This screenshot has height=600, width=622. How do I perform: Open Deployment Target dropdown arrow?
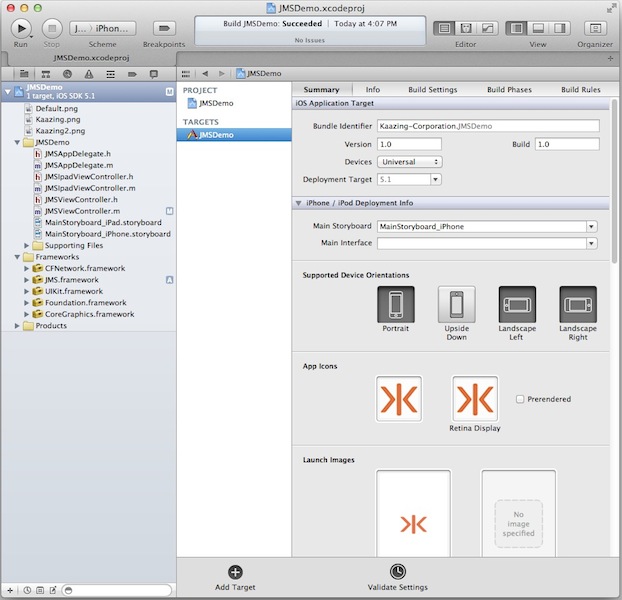coord(436,179)
